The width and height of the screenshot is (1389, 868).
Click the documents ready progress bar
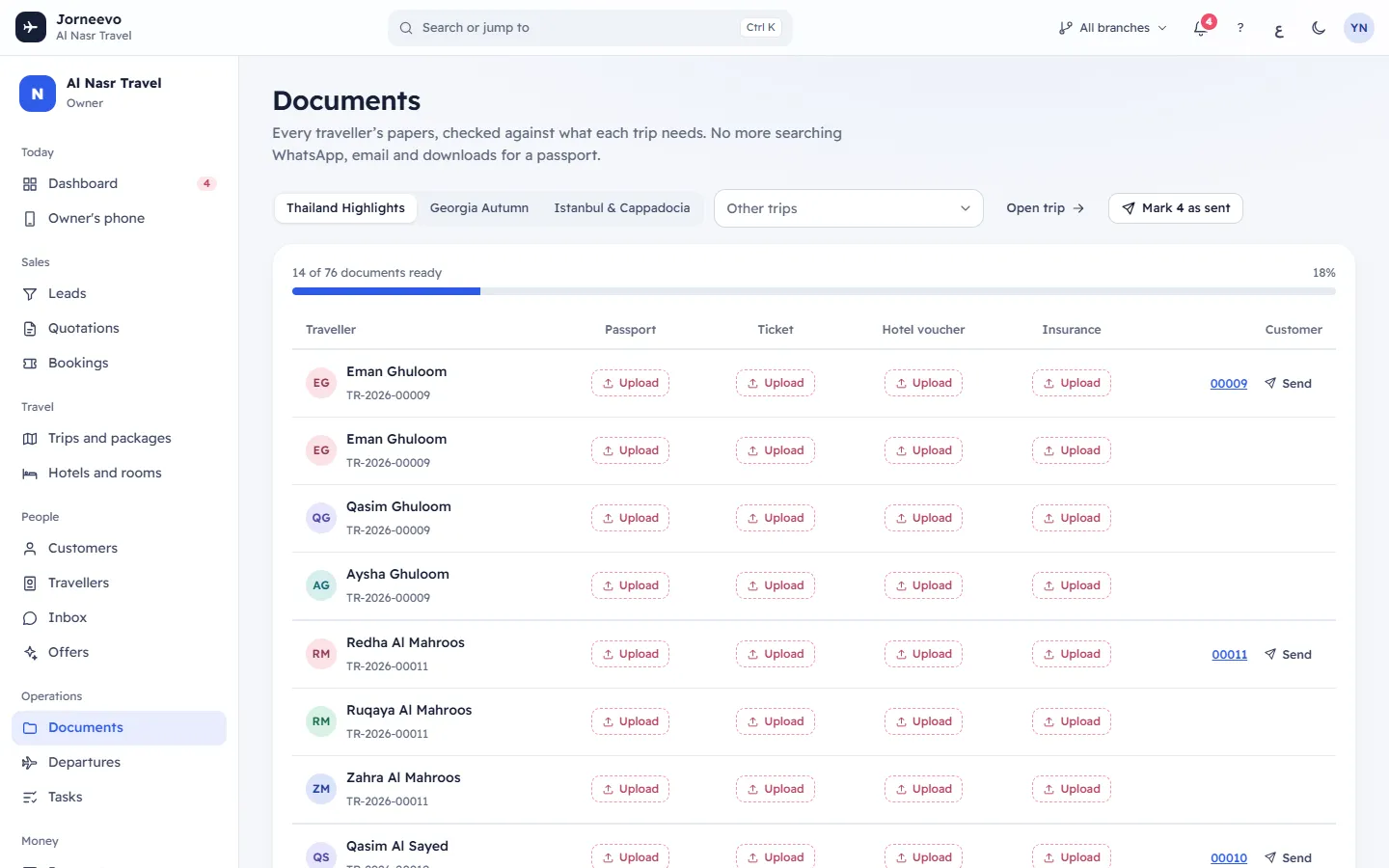tap(814, 291)
